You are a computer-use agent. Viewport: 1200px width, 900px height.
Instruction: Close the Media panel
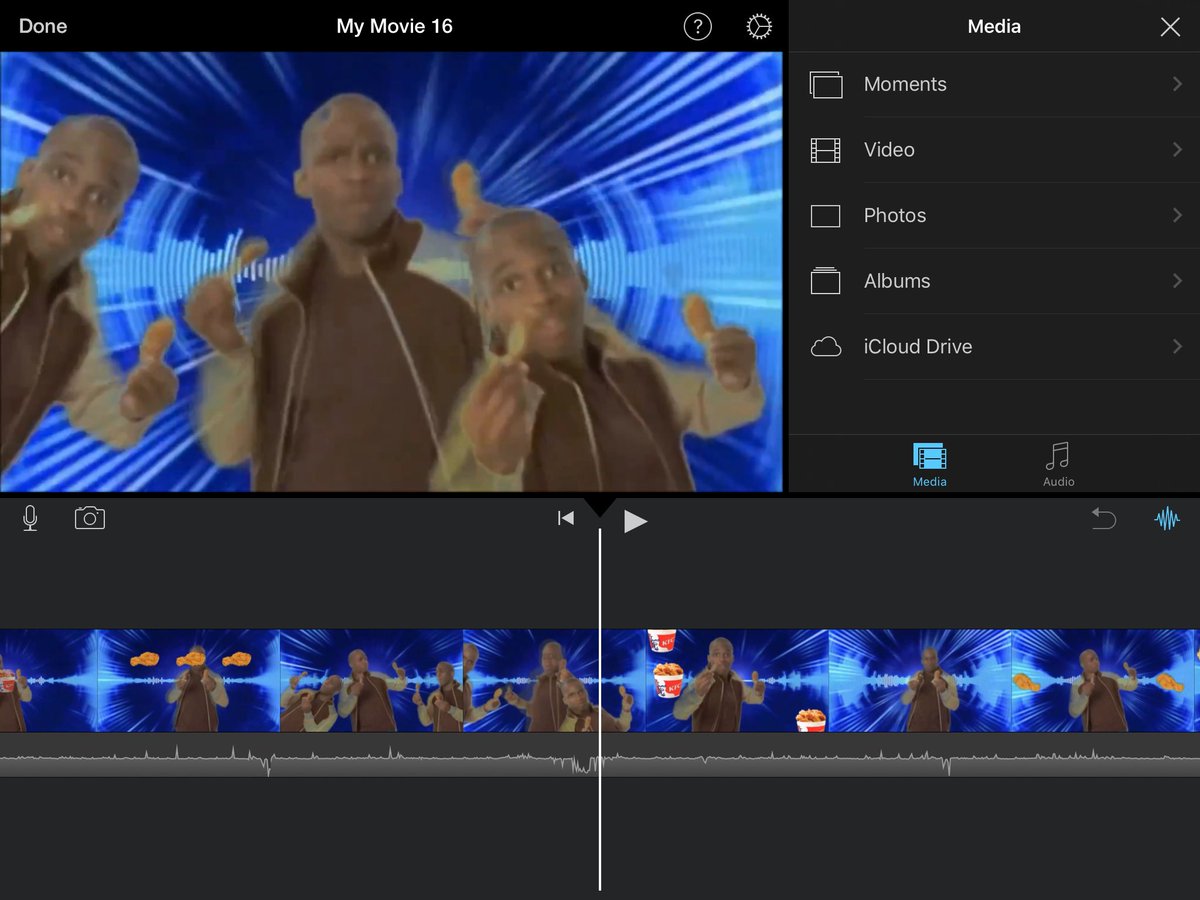click(x=1170, y=27)
